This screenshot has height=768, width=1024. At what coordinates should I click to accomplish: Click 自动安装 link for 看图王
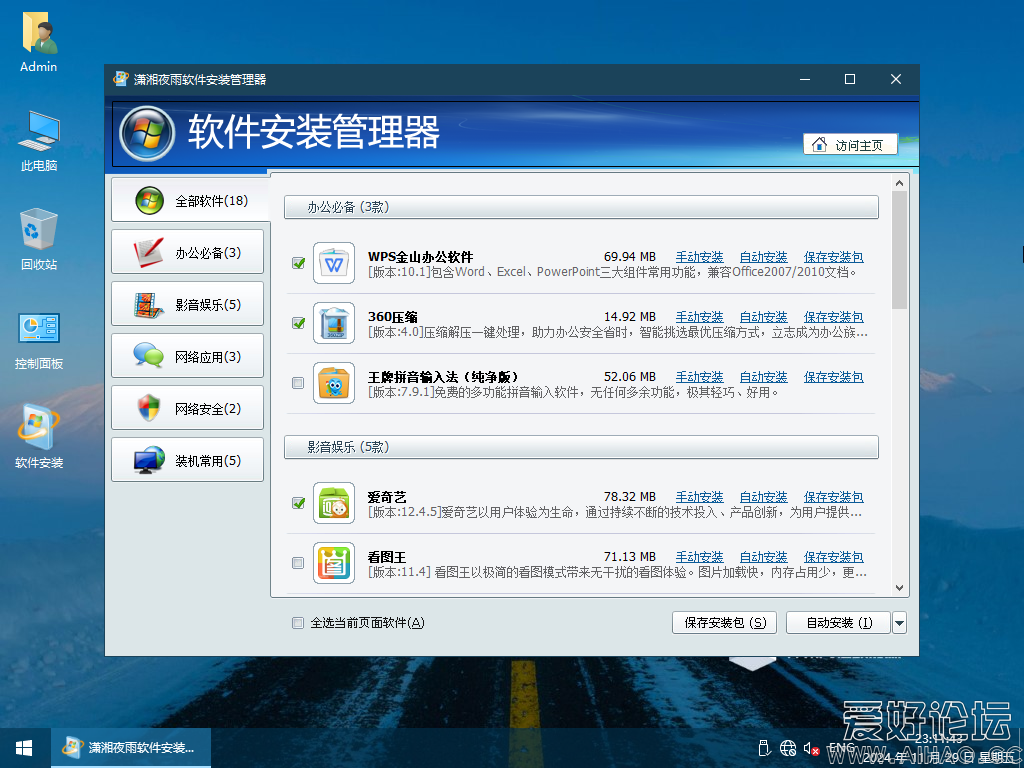[x=763, y=558]
